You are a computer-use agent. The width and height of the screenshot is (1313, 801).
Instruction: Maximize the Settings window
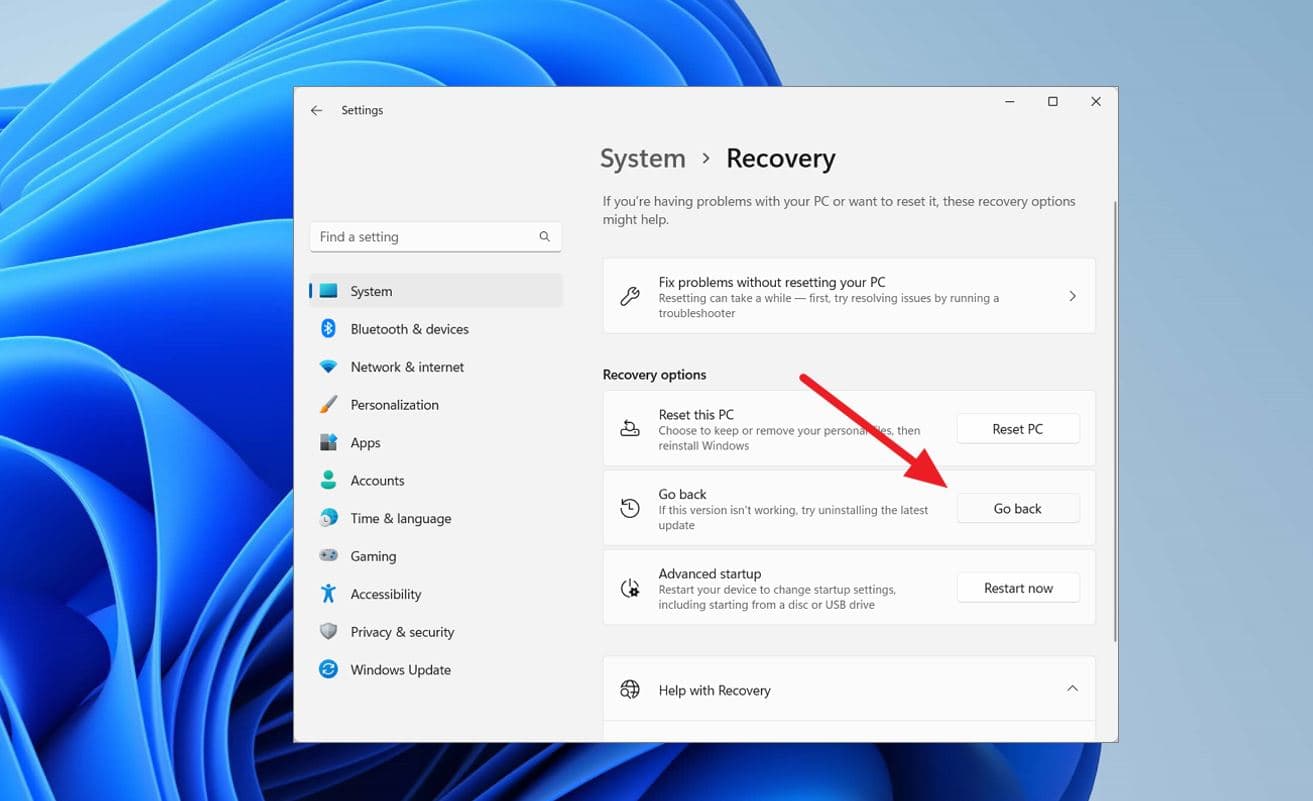click(x=1052, y=102)
